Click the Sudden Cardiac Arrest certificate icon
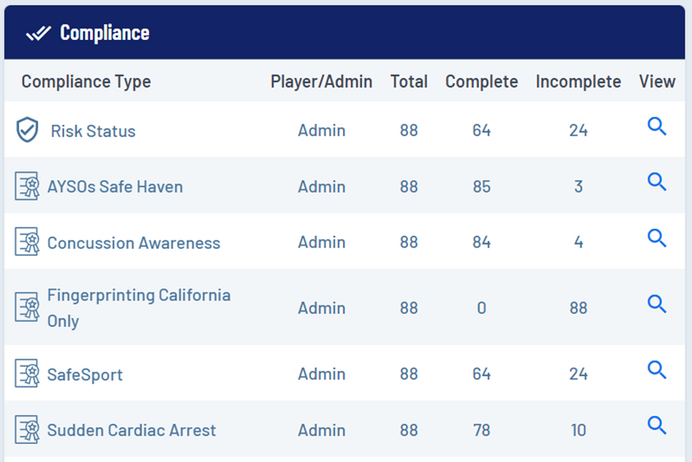 pyautogui.click(x=27, y=430)
